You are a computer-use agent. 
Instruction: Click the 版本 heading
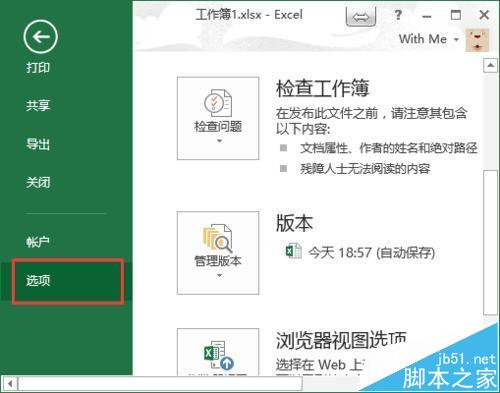[x=294, y=223]
